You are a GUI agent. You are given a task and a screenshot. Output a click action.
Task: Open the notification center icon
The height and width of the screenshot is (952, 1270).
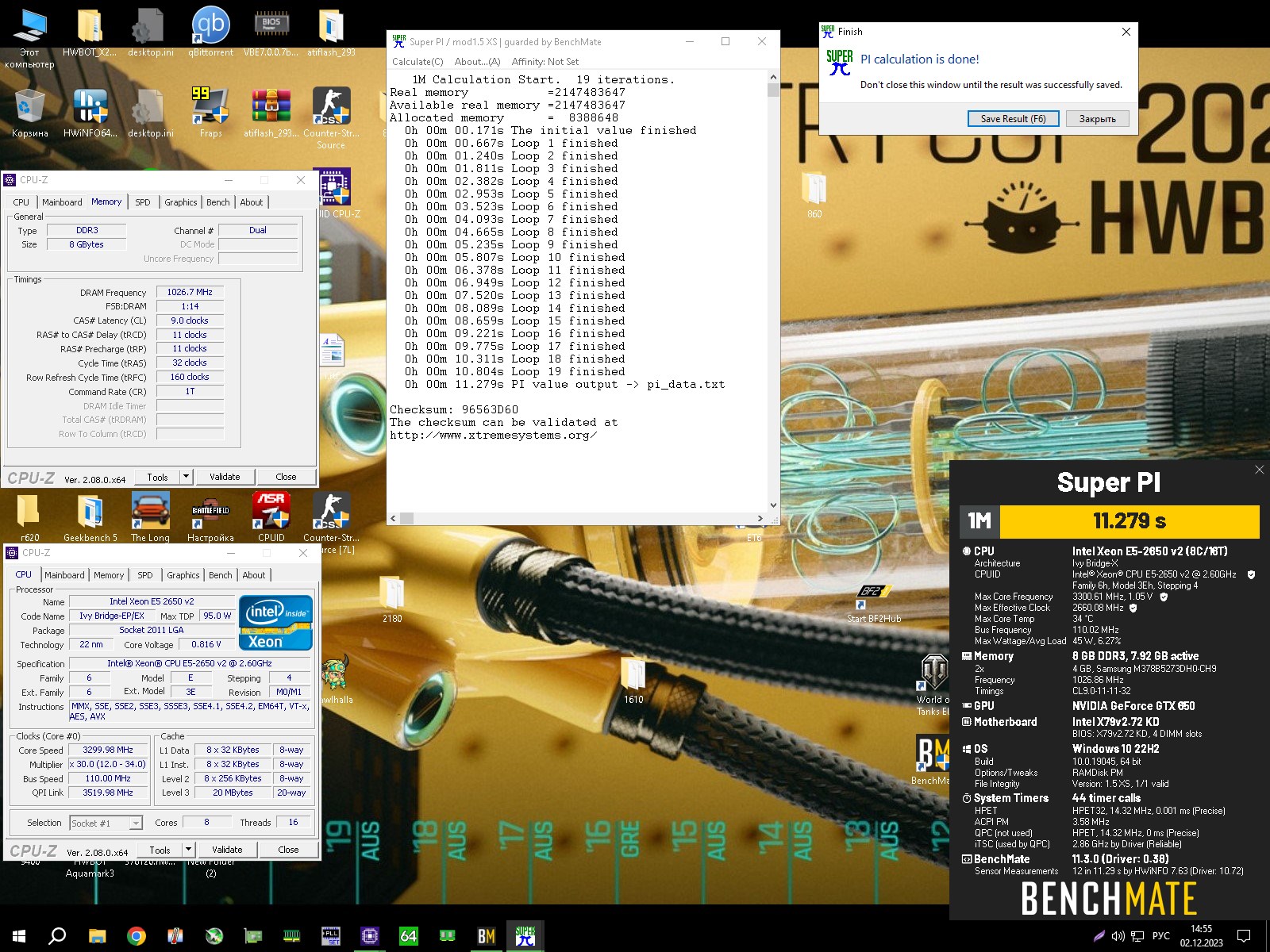pos(1245,936)
